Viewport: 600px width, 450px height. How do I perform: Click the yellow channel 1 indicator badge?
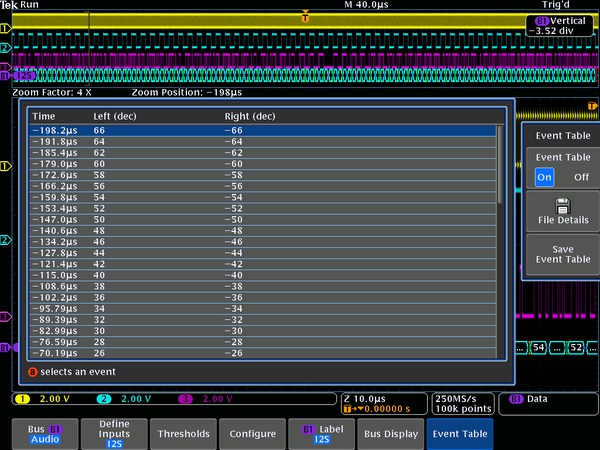20,398
